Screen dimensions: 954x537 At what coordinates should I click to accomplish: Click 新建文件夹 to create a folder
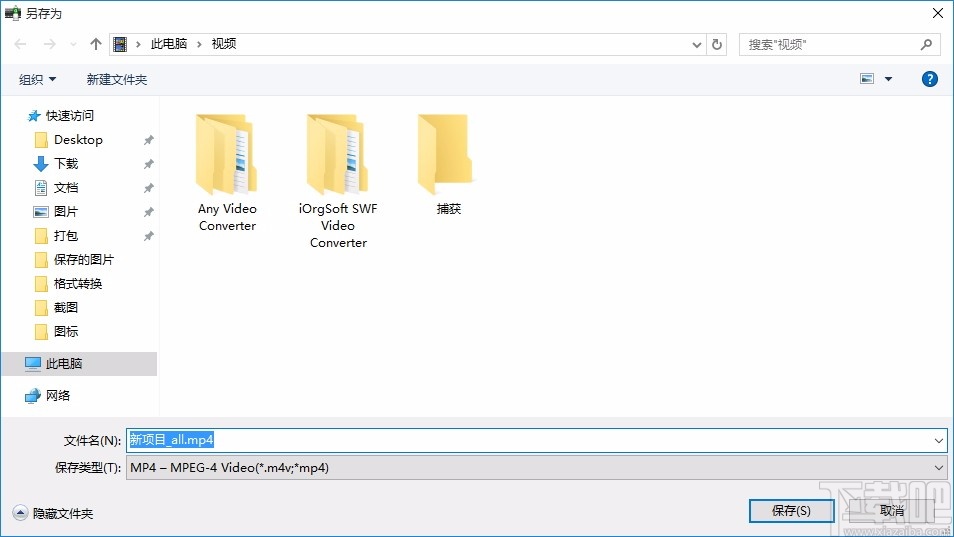[117, 79]
